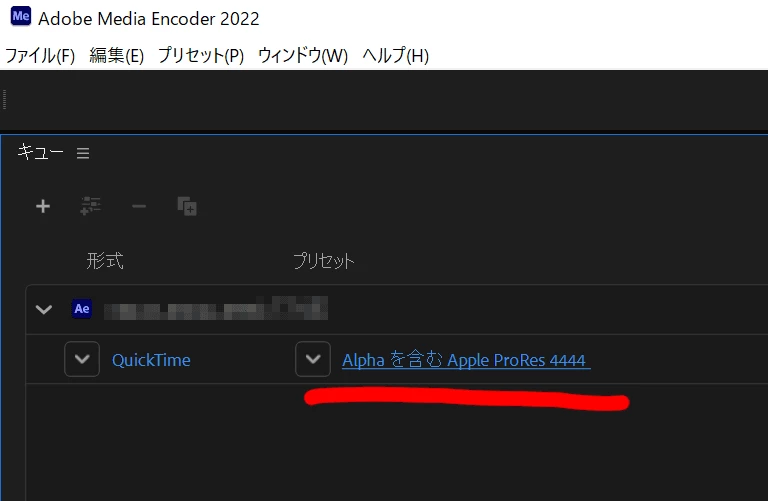Click the QuickTime format link

pyautogui.click(x=151, y=360)
